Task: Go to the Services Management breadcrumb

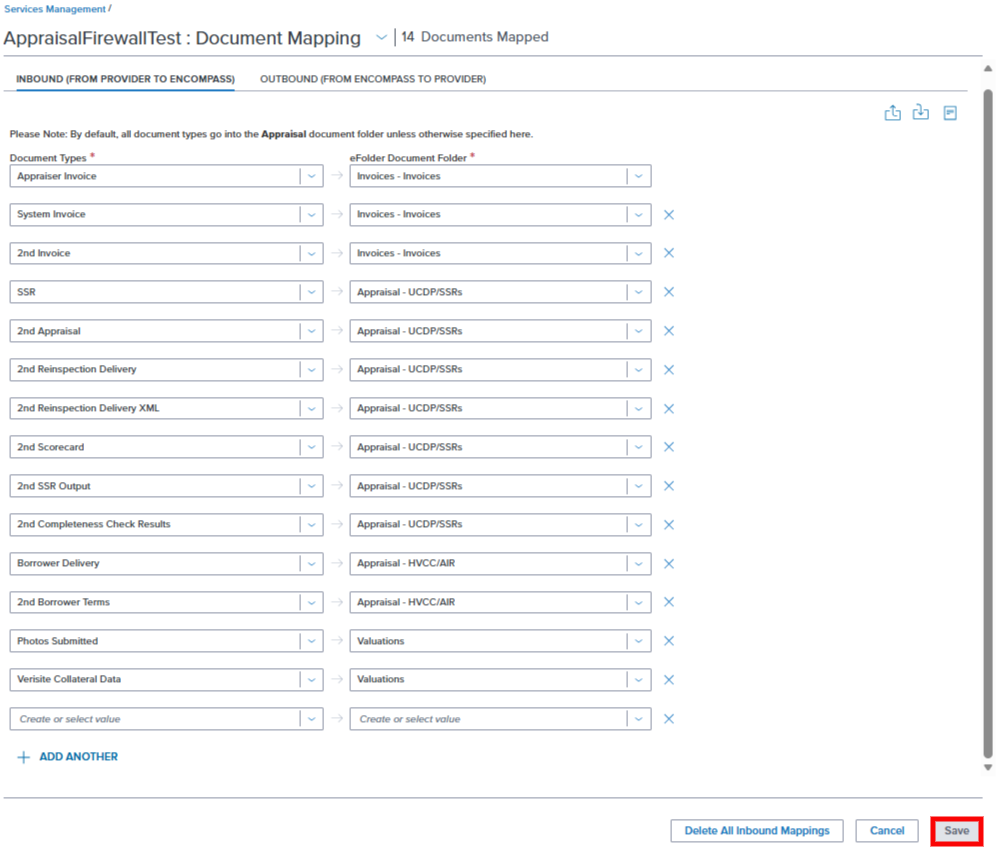Action: point(55,9)
